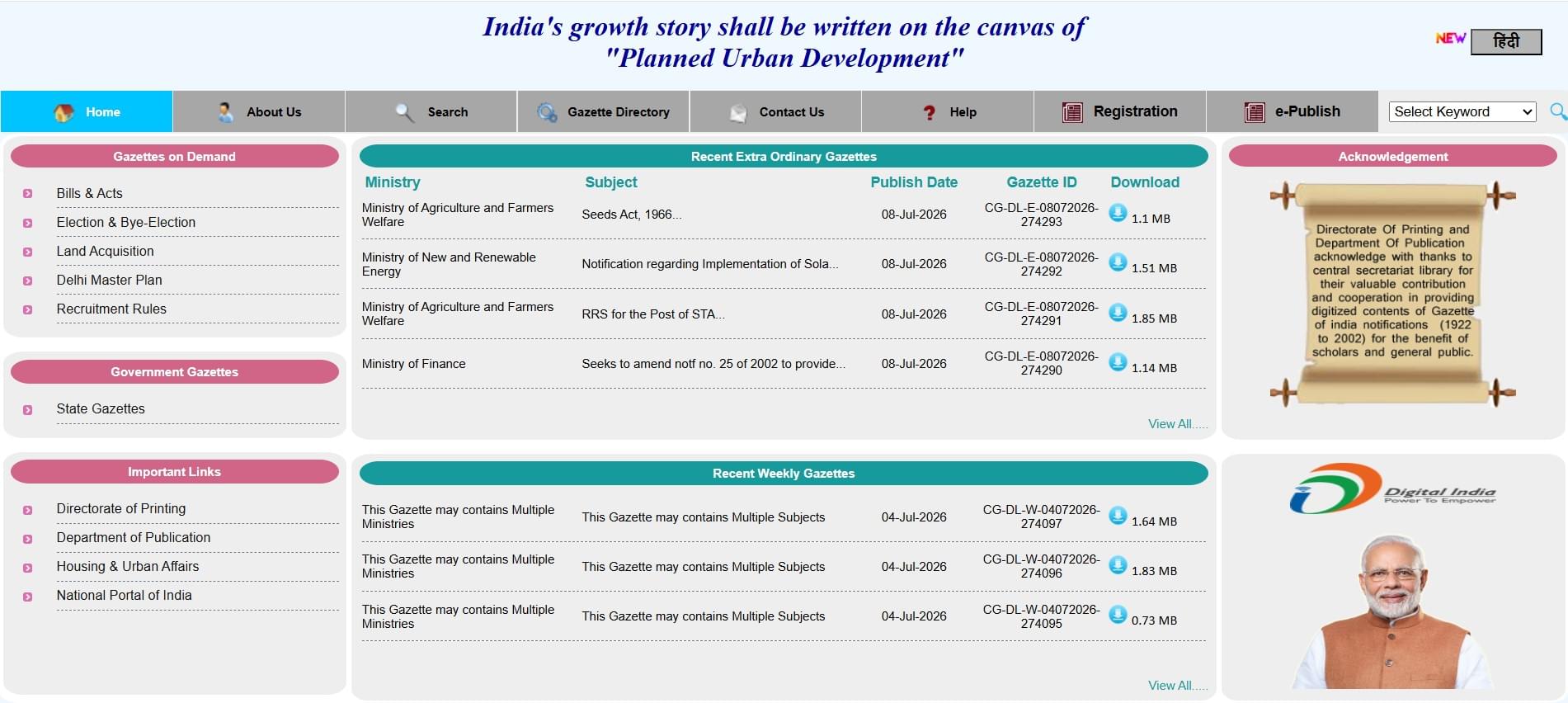Image resolution: width=1568 pixels, height=703 pixels.
Task: Click 'Ministry of Finance' cell
Action: [x=413, y=364]
